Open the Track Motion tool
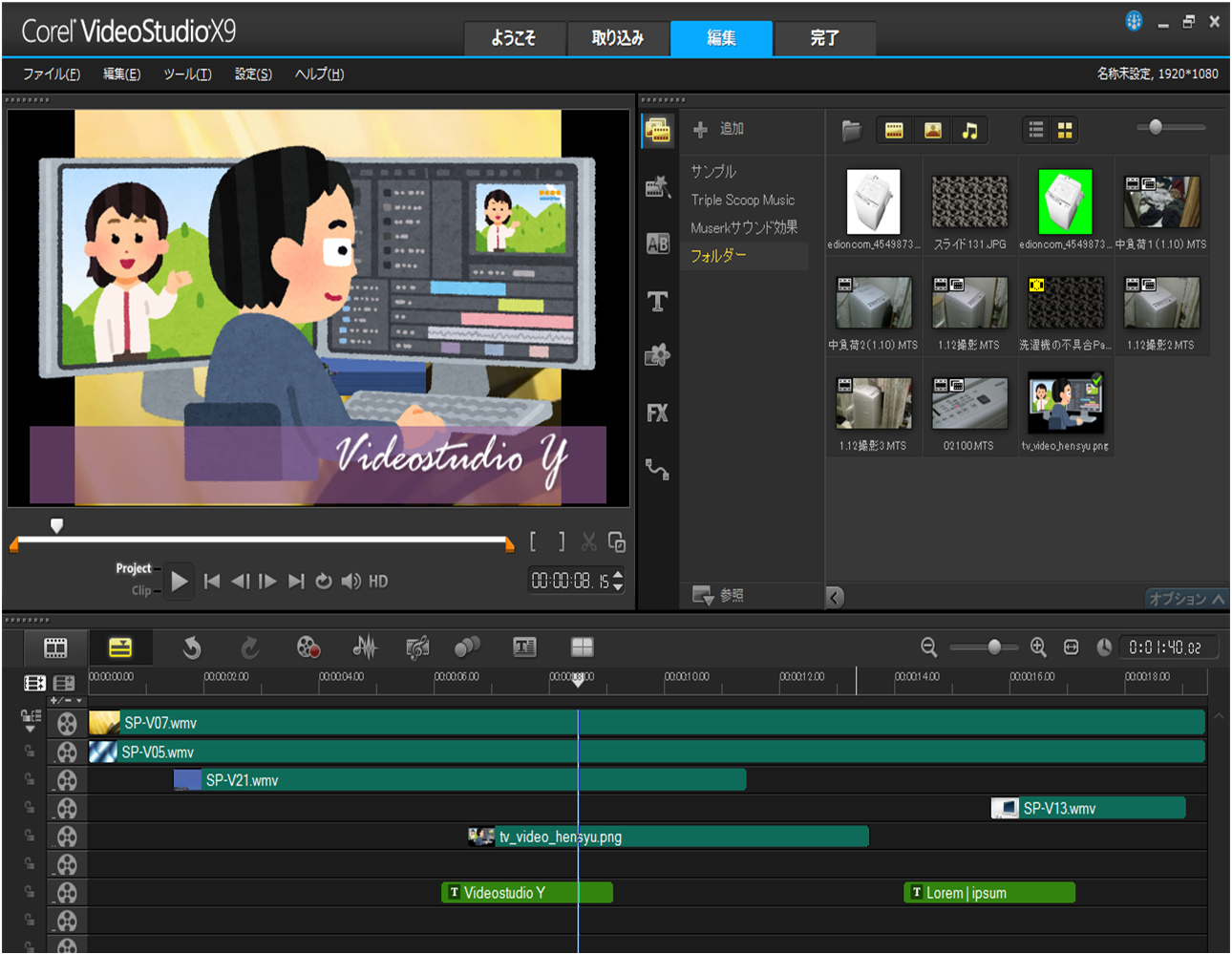 [467, 647]
